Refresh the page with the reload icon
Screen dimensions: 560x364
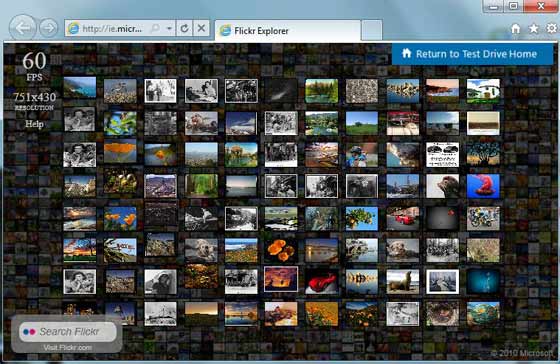pyautogui.click(x=184, y=28)
